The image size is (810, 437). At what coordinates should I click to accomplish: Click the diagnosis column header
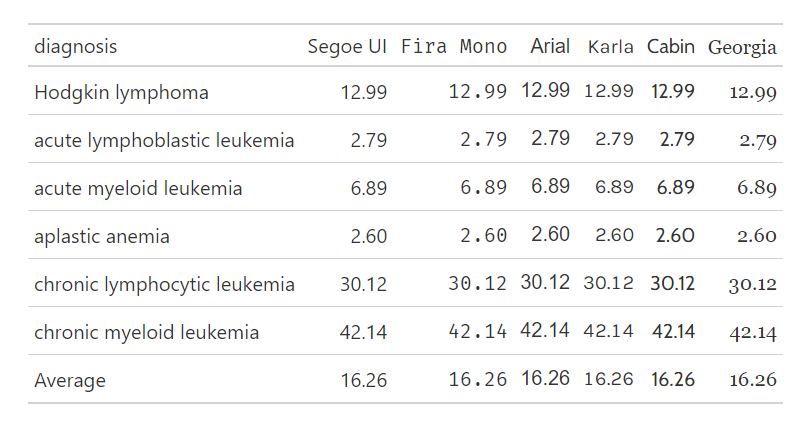click(x=75, y=47)
